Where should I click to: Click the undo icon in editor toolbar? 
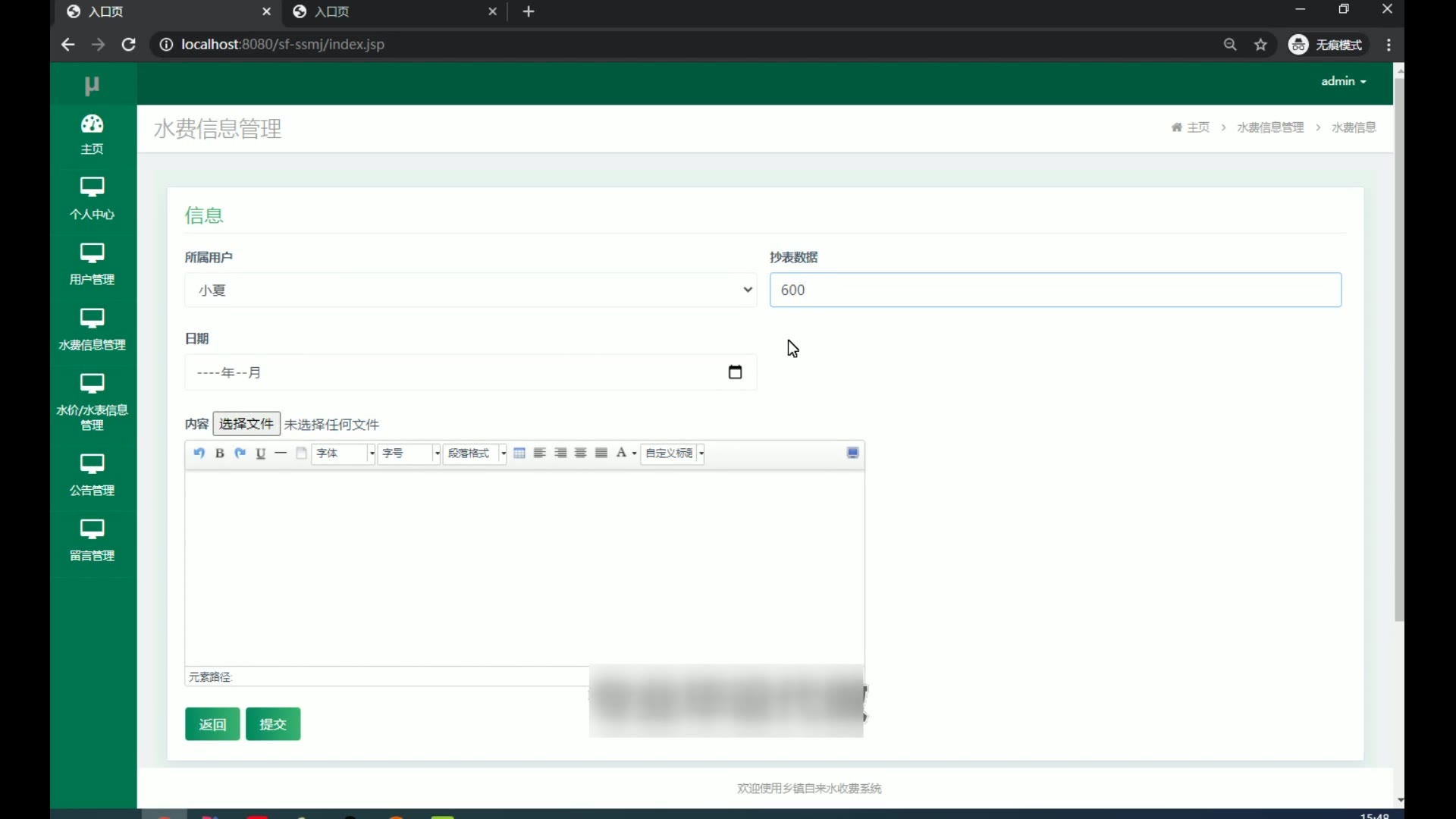[x=199, y=453]
